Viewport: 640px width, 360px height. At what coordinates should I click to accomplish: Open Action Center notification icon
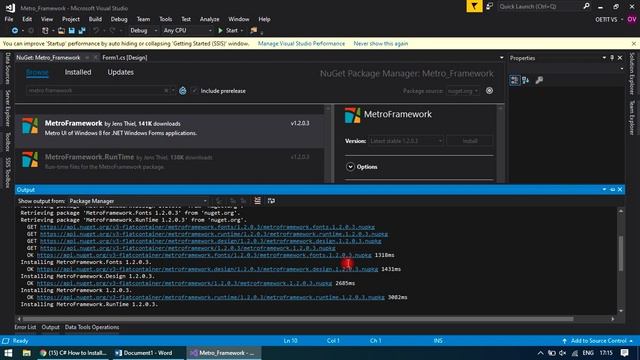(x=624, y=353)
